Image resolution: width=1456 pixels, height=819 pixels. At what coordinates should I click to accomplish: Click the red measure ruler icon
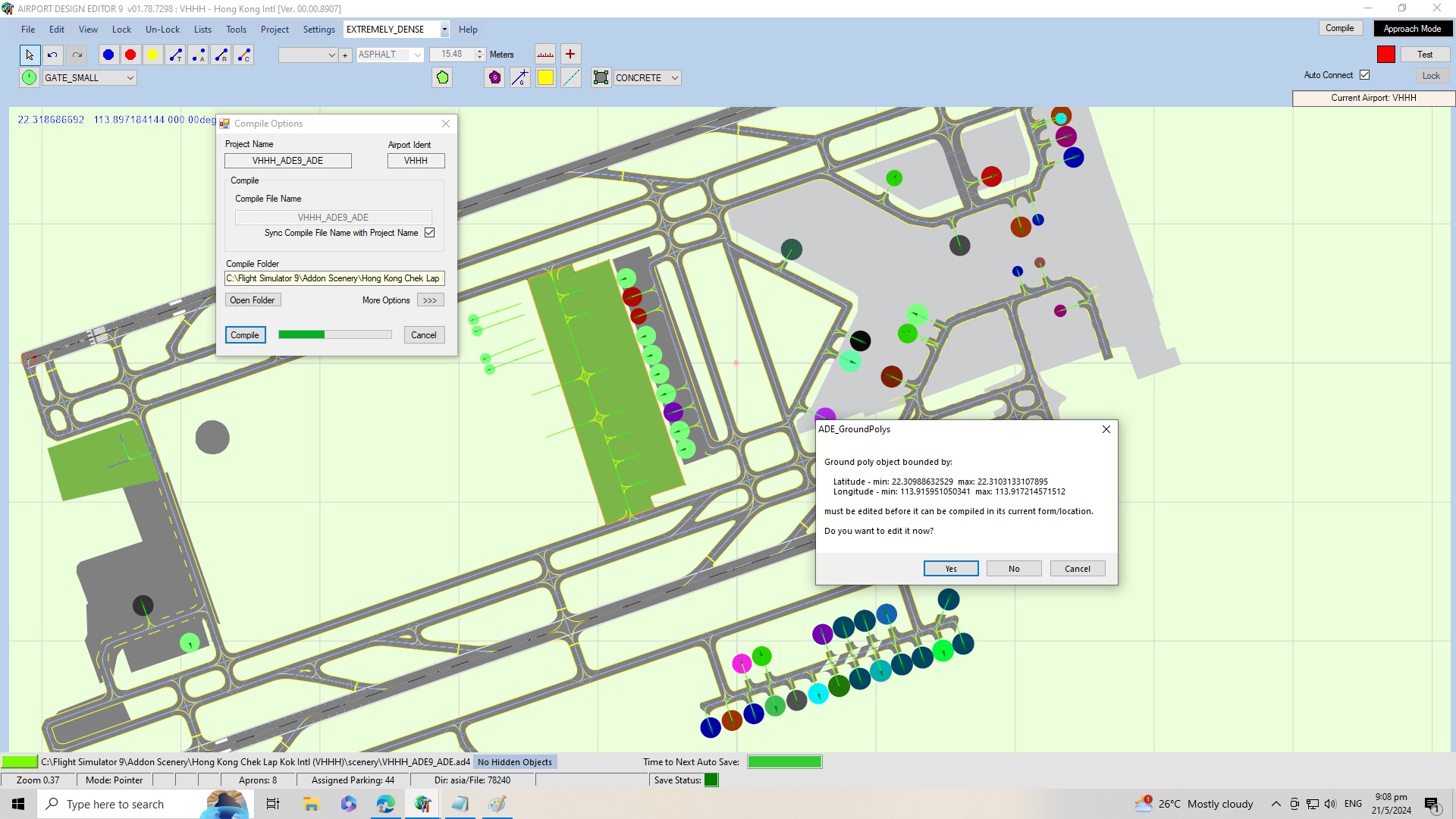tap(545, 54)
